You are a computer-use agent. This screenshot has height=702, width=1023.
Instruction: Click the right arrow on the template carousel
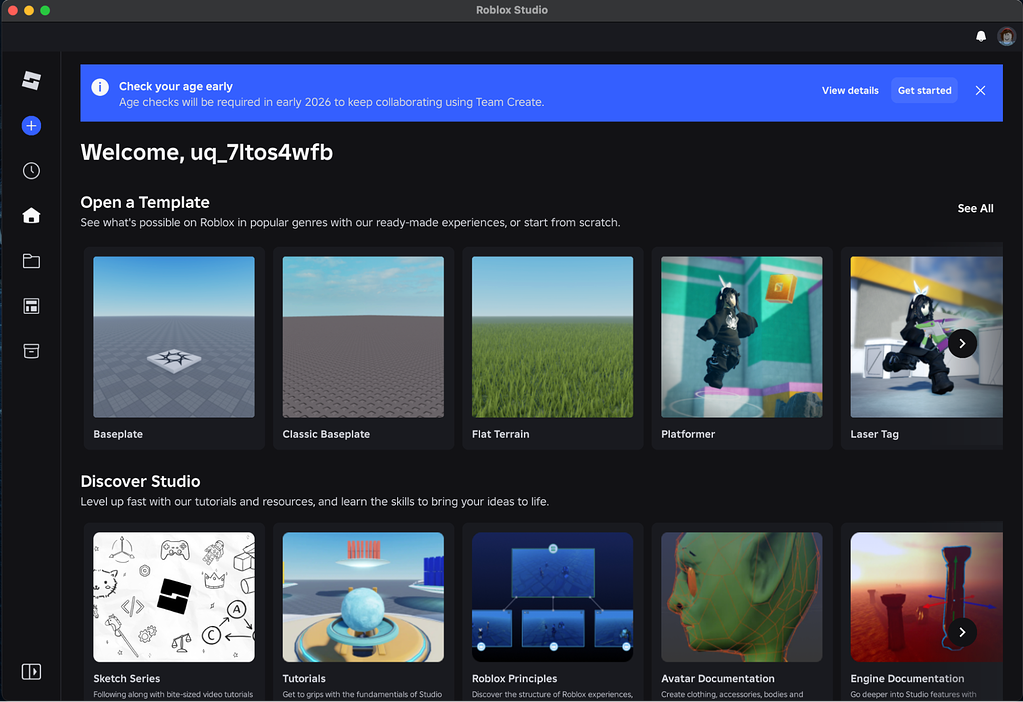click(961, 343)
